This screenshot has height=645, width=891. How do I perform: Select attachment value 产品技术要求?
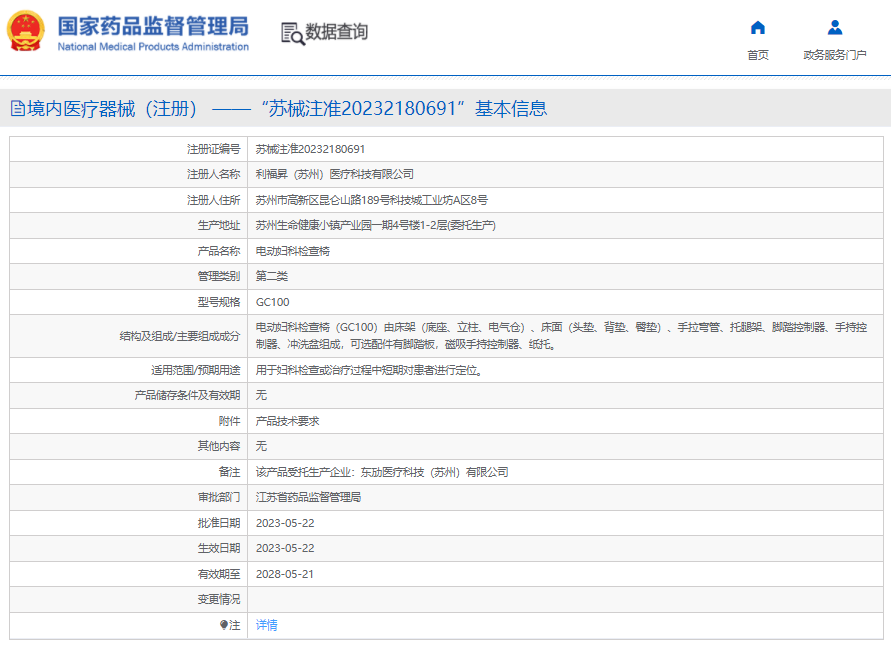(288, 421)
